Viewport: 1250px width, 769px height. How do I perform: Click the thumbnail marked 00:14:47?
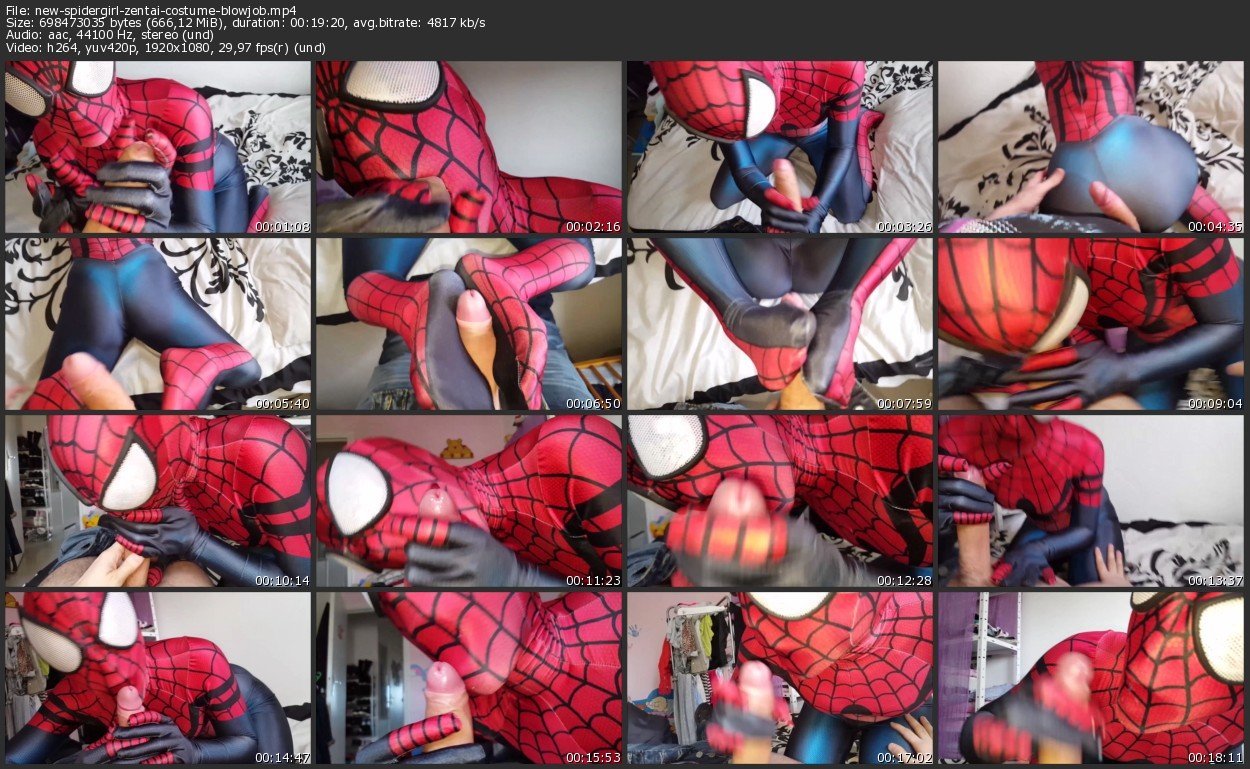click(158, 677)
